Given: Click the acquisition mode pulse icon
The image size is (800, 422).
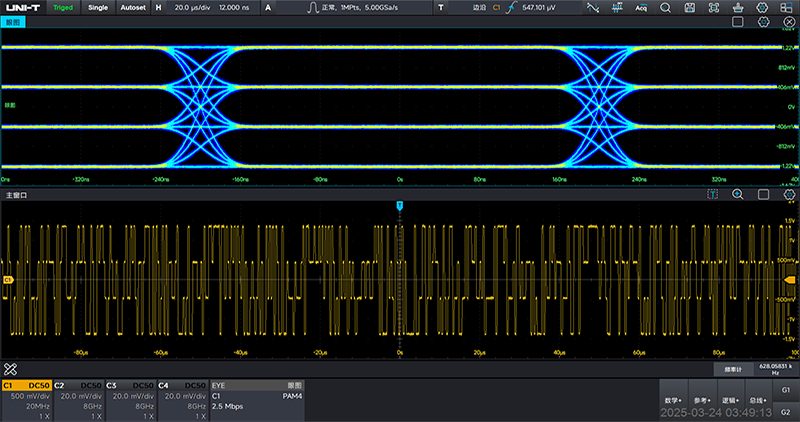Looking at the screenshot, I should point(313,8).
